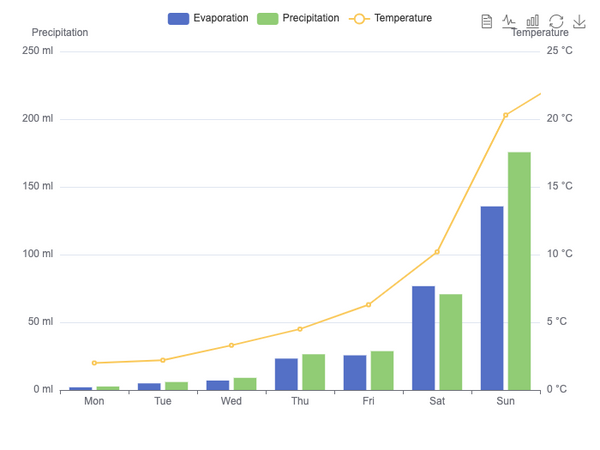Click the Temperature legend circle marker

click(x=359, y=19)
